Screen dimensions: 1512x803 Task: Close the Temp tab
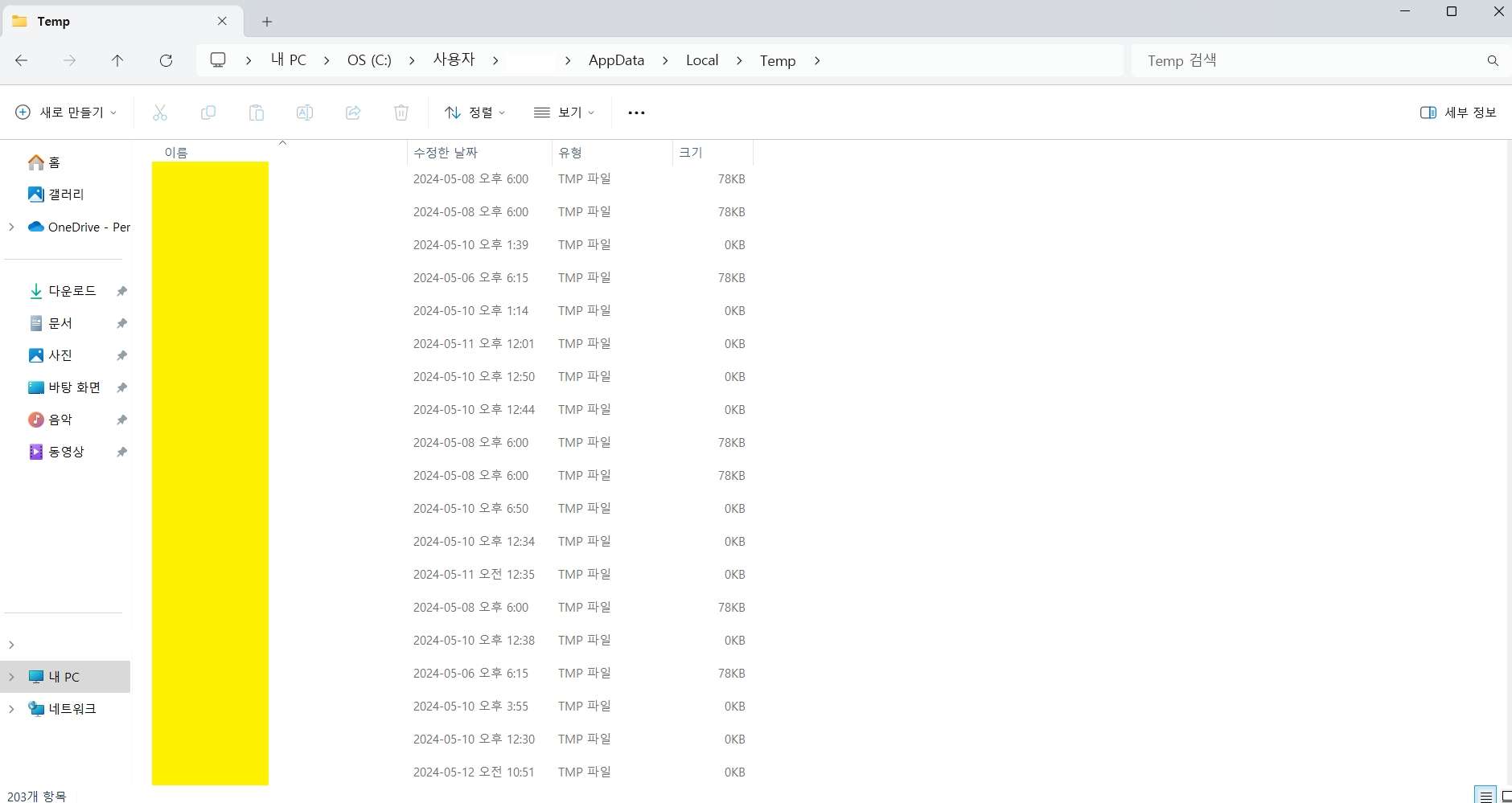click(223, 22)
